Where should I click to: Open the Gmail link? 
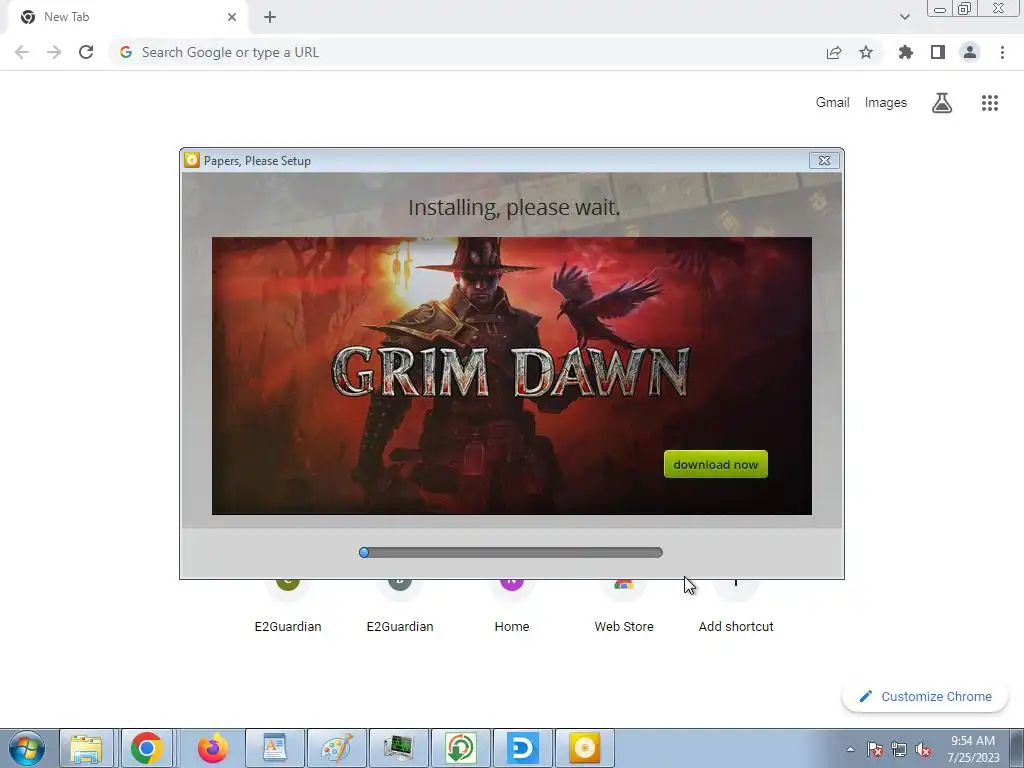pos(833,103)
